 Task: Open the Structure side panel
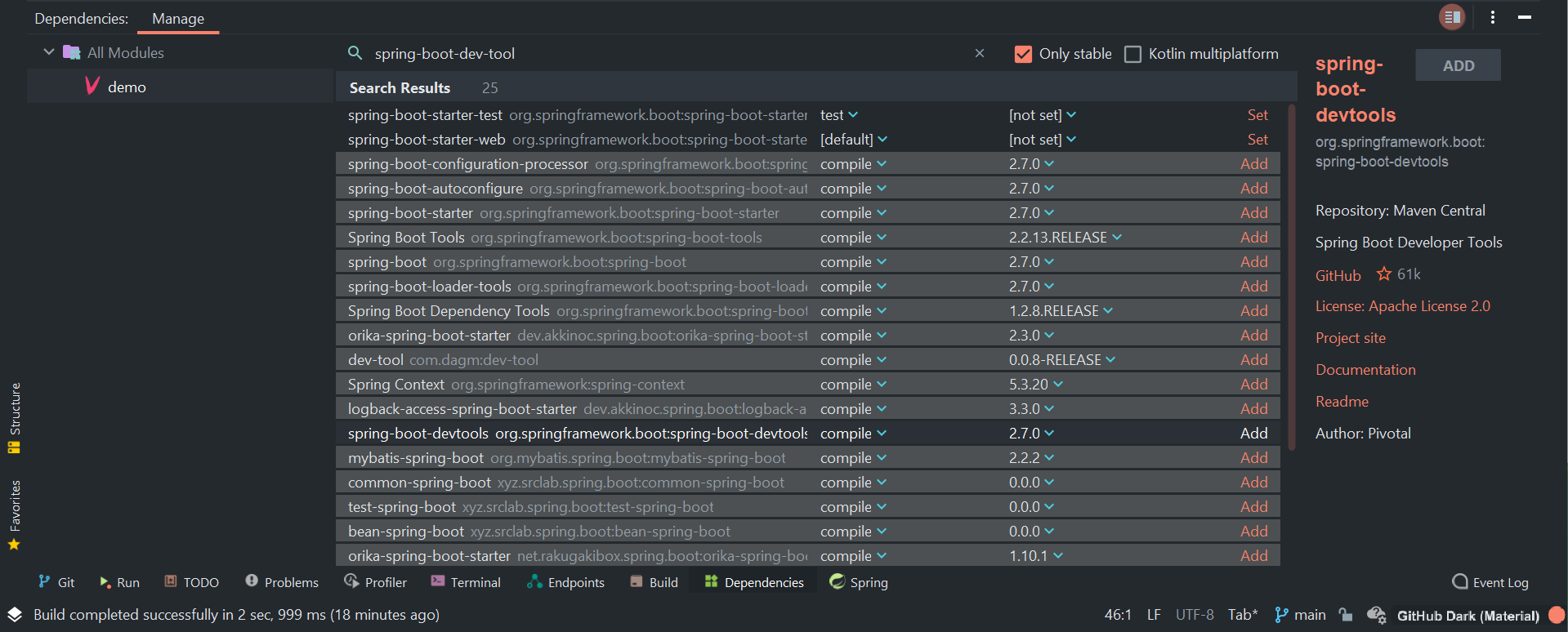tap(15, 417)
